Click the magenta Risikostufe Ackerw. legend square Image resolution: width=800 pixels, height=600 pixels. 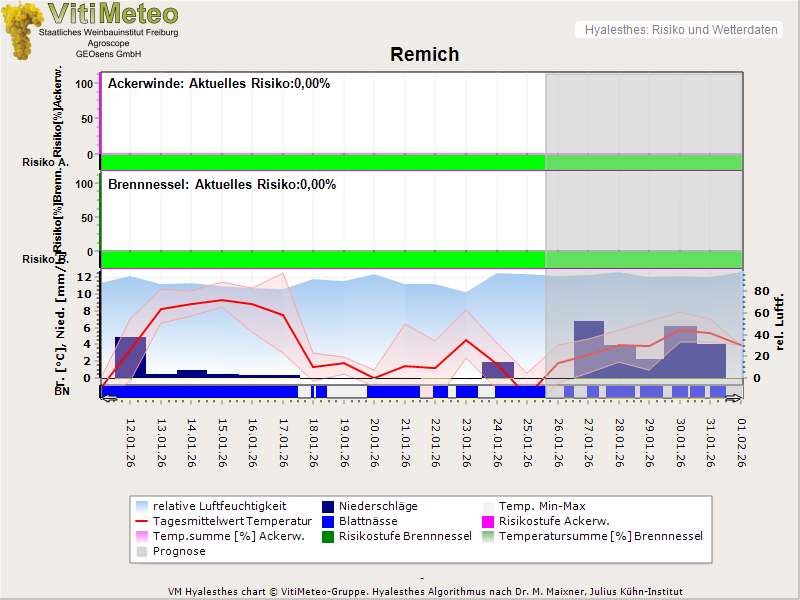point(489,521)
